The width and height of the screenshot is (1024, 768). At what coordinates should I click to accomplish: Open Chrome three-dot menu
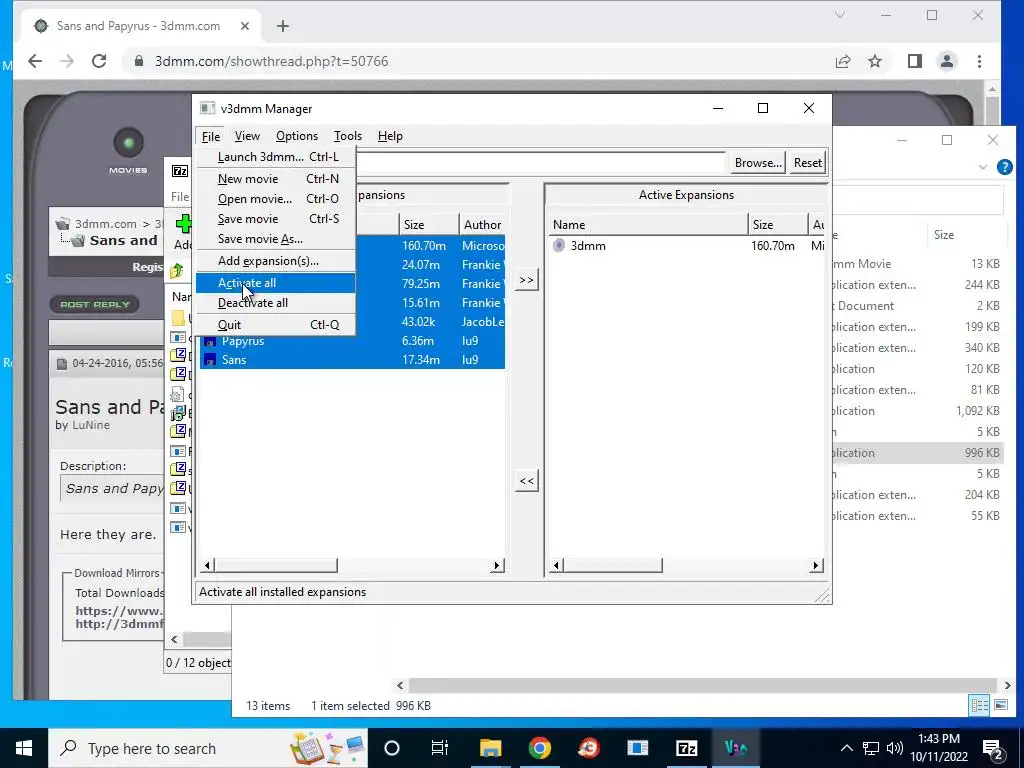(x=979, y=61)
